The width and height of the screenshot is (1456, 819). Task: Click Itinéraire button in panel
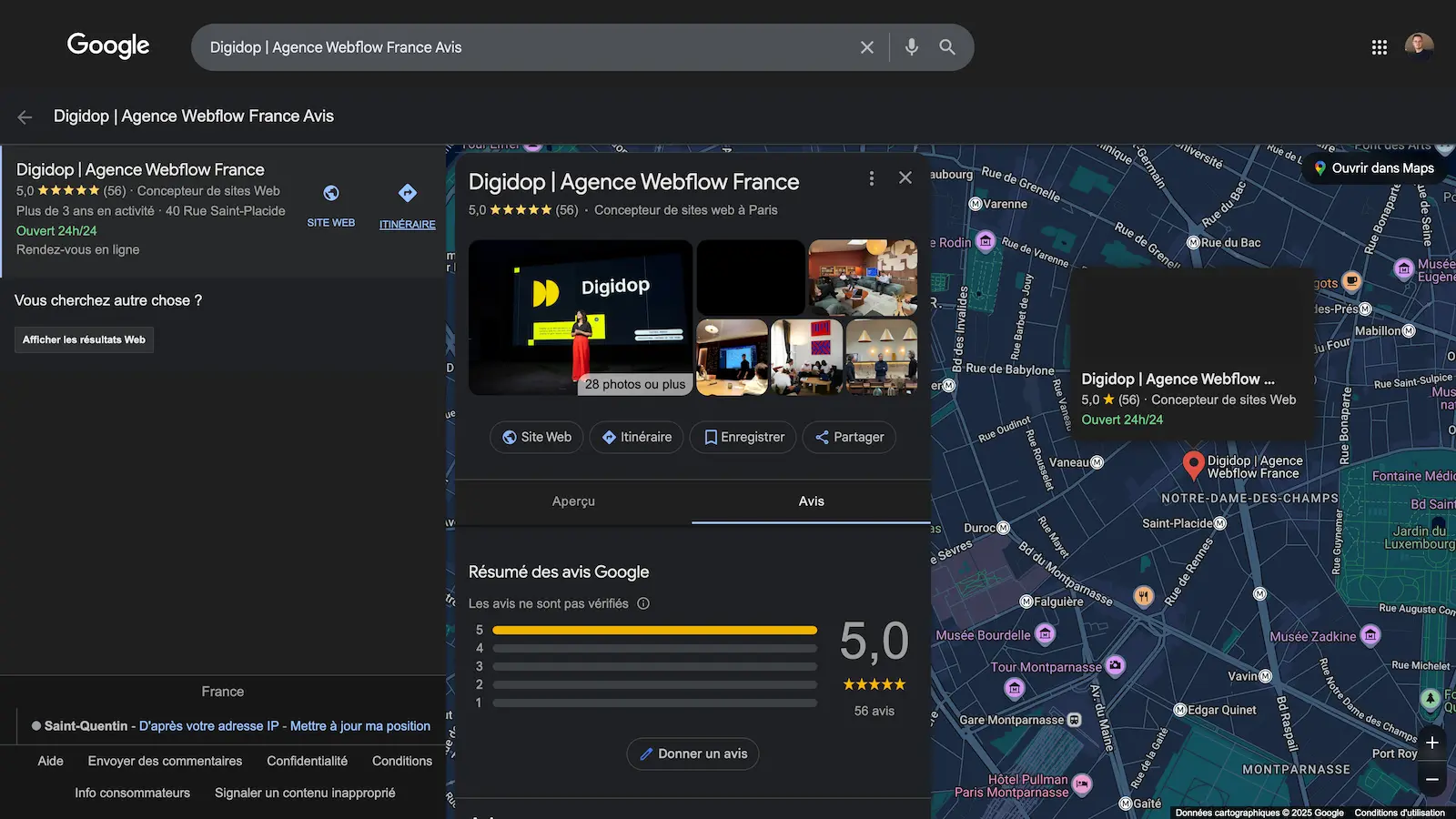coord(636,437)
